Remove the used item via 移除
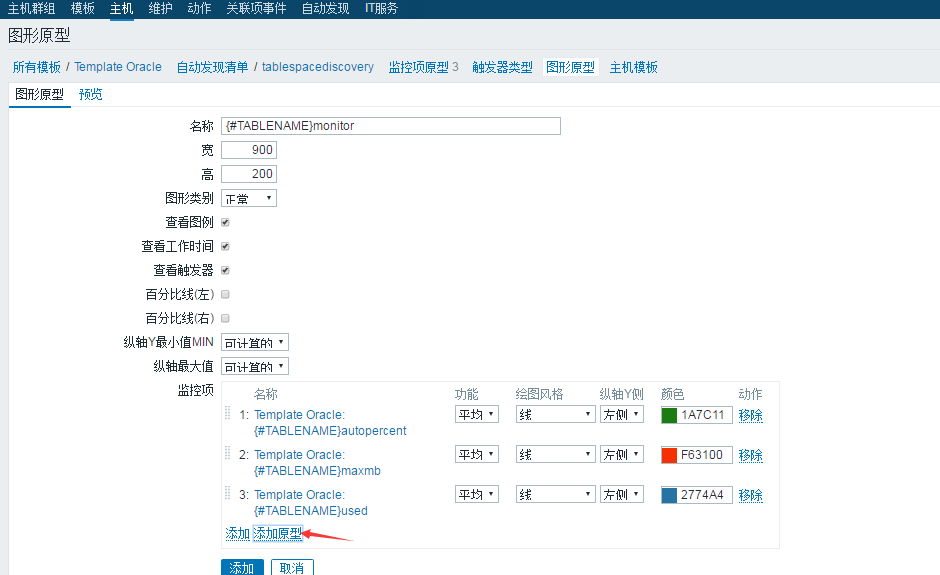Screen dimensions: 940x575 click(751, 495)
